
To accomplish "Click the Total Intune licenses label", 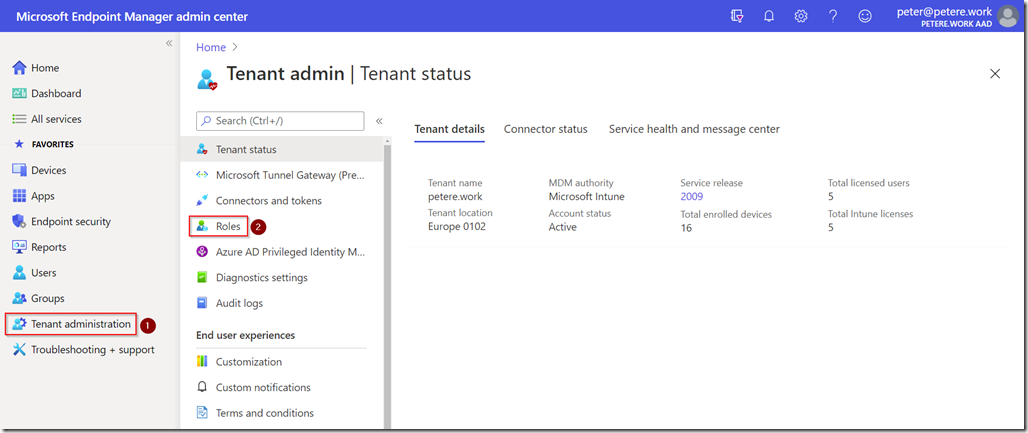I will 871,214.
